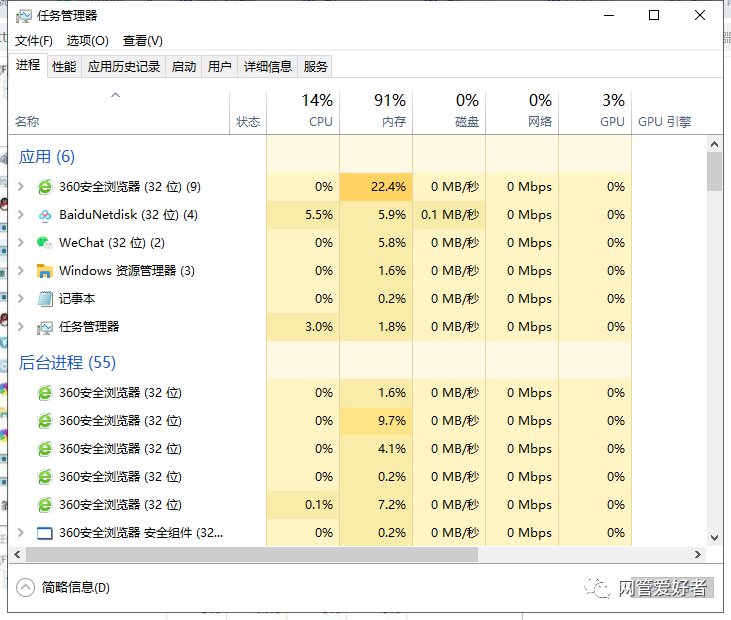
Task: Click the horizontal scrollbar thumb
Action: [245, 554]
